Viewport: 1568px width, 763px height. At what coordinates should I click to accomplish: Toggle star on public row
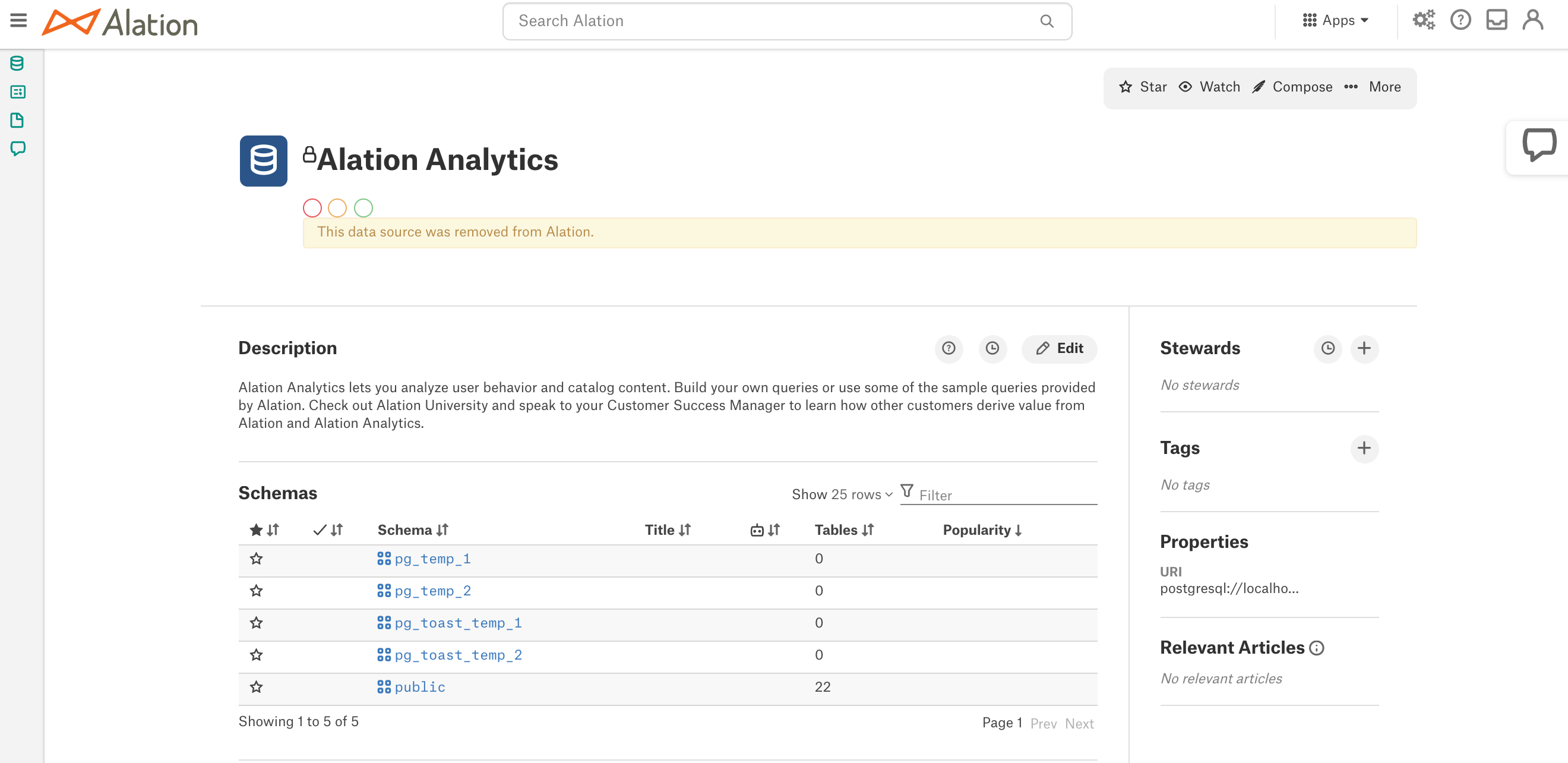point(256,687)
